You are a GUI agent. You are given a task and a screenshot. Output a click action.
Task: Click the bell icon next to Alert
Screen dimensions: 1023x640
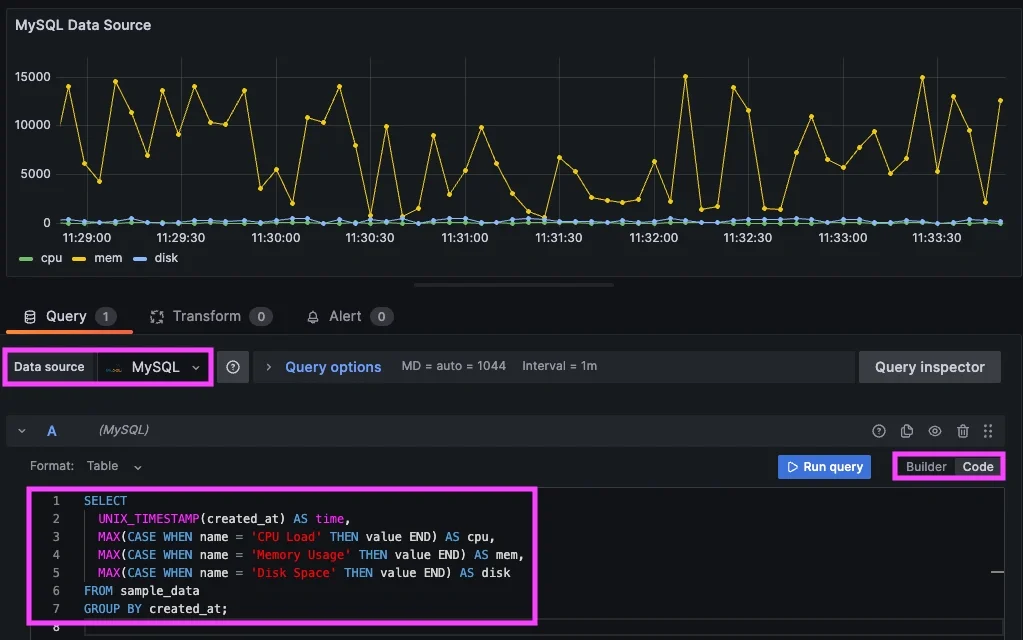[313, 316]
